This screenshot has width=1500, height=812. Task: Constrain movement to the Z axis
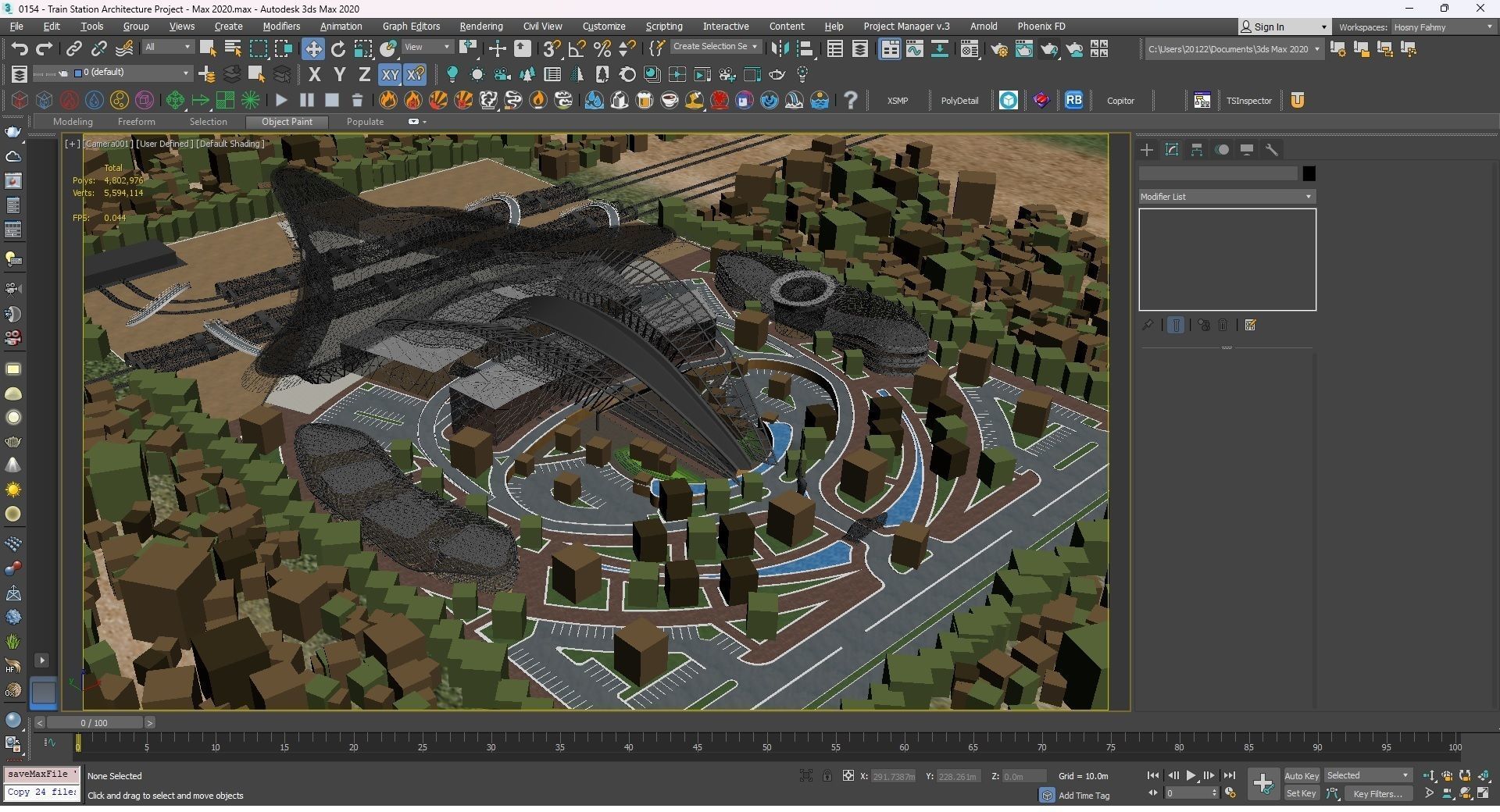(364, 74)
